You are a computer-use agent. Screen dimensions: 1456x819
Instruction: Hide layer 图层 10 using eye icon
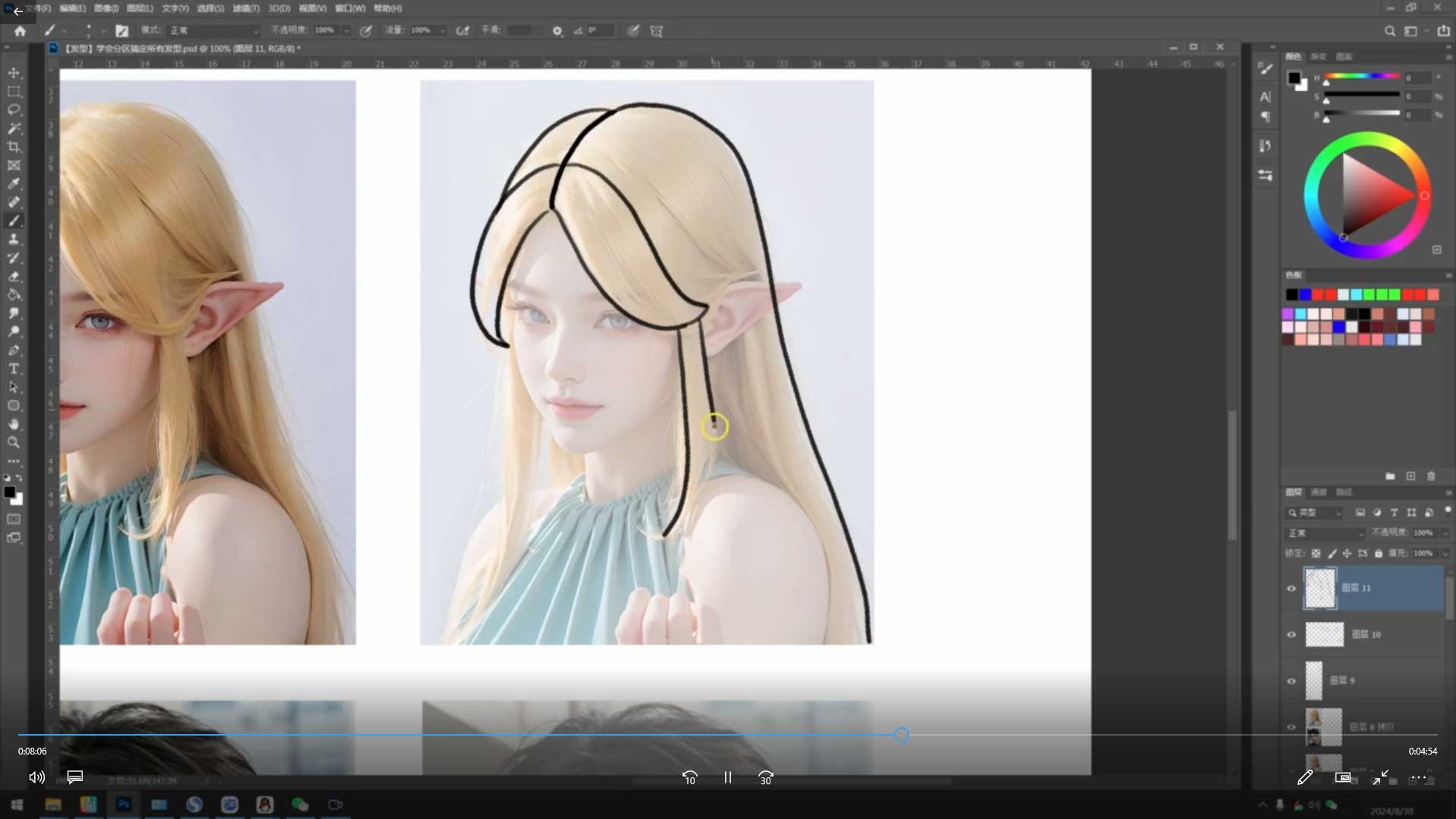click(x=1291, y=635)
